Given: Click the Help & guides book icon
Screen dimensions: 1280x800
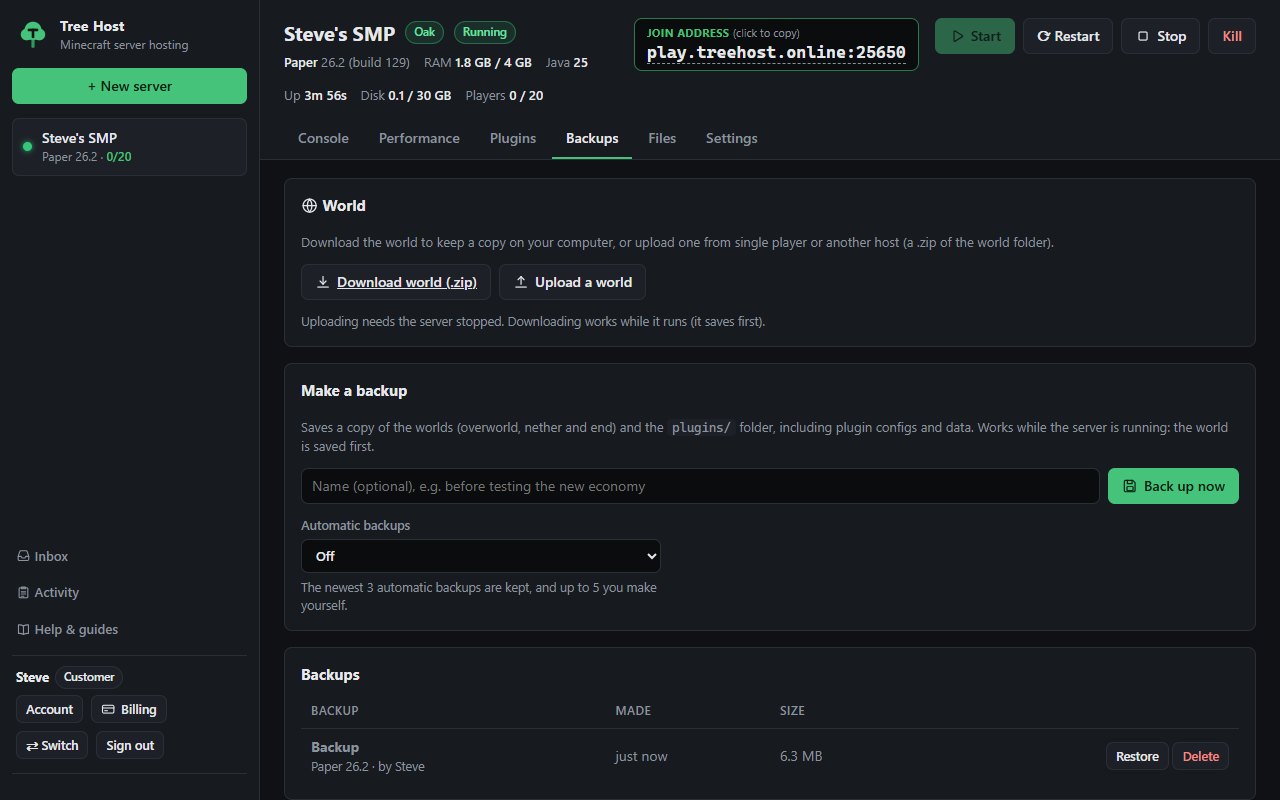Looking at the screenshot, I should tap(23, 630).
